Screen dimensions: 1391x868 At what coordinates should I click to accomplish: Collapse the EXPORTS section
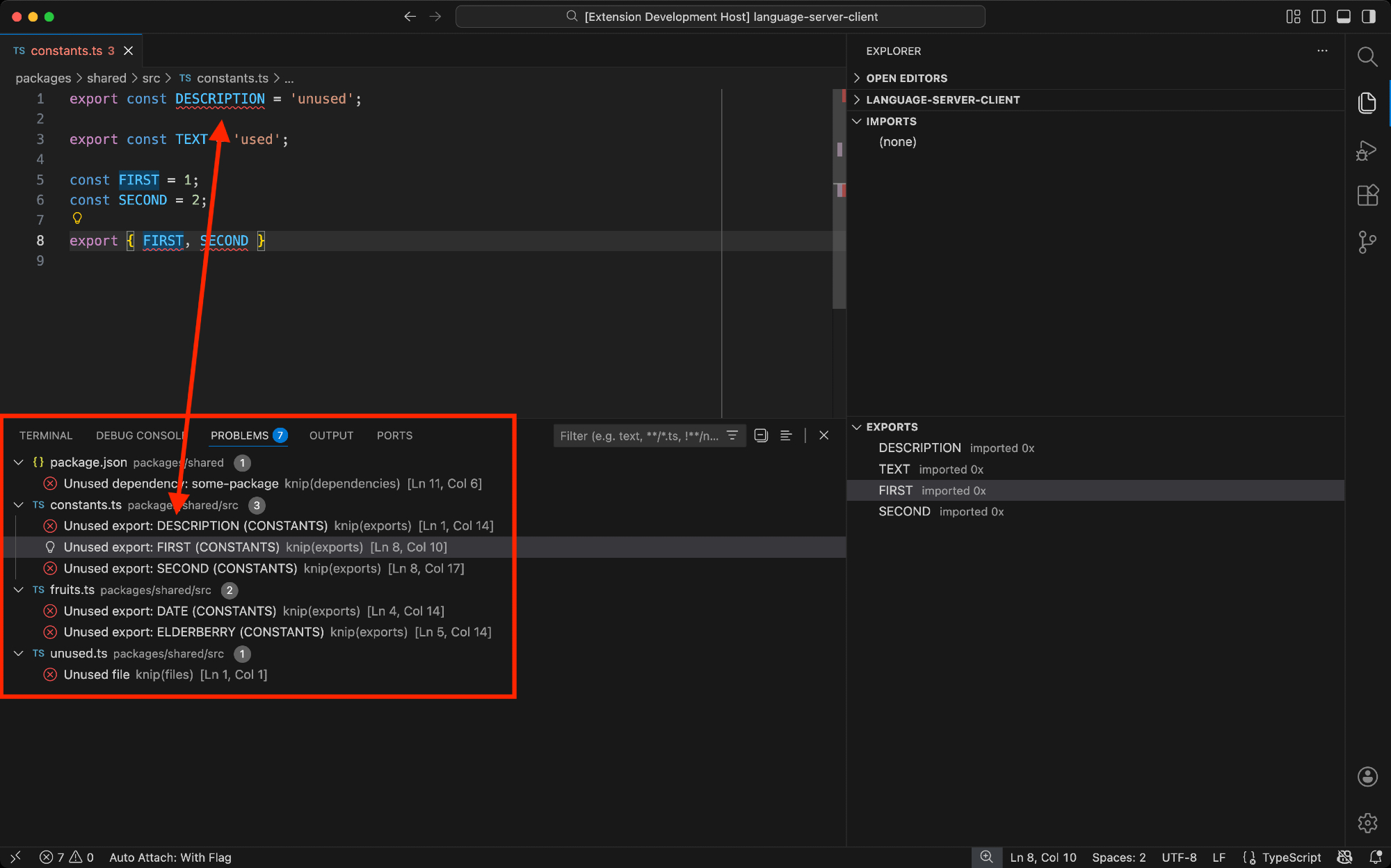(892, 427)
